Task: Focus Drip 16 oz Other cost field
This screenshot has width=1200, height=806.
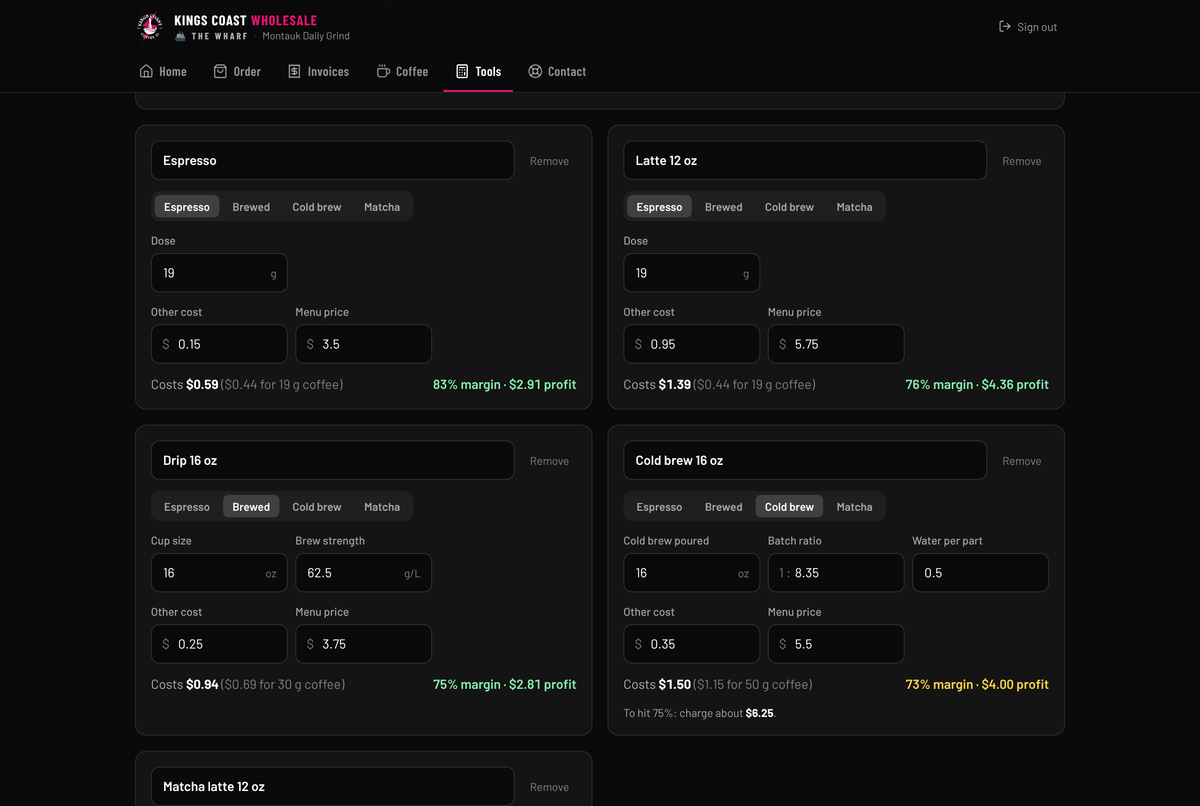Action: (x=219, y=644)
